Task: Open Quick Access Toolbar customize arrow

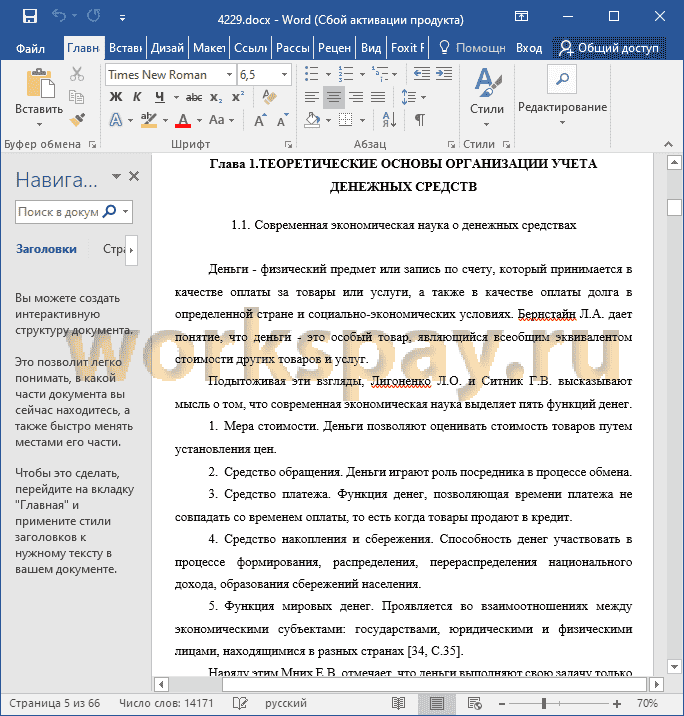Action: [122, 18]
